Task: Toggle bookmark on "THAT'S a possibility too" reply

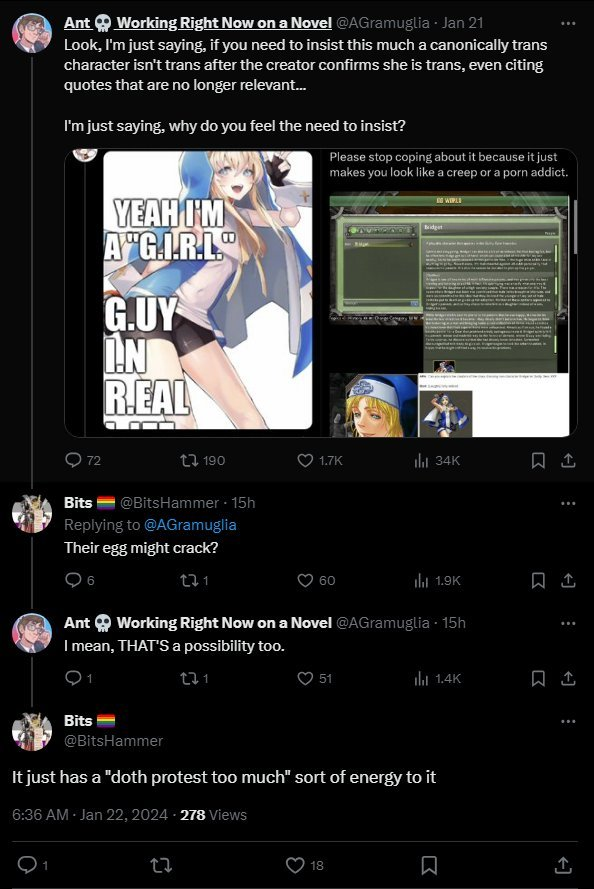Action: [538, 678]
